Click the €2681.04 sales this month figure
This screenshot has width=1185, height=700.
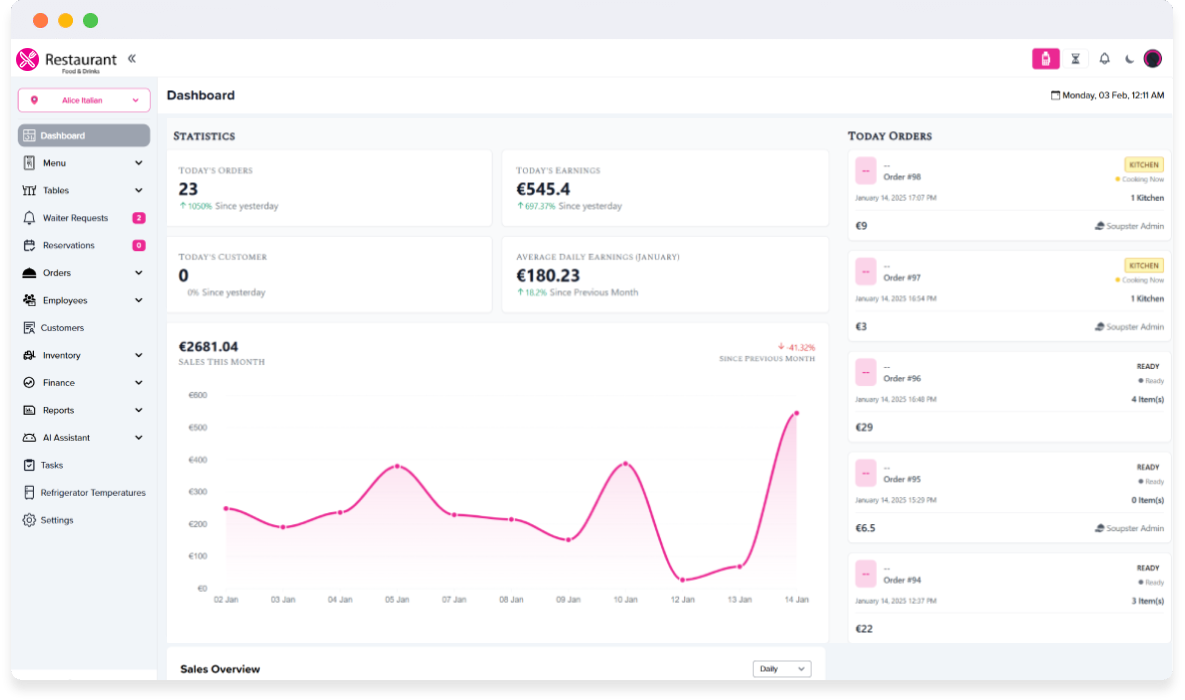tap(209, 346)
